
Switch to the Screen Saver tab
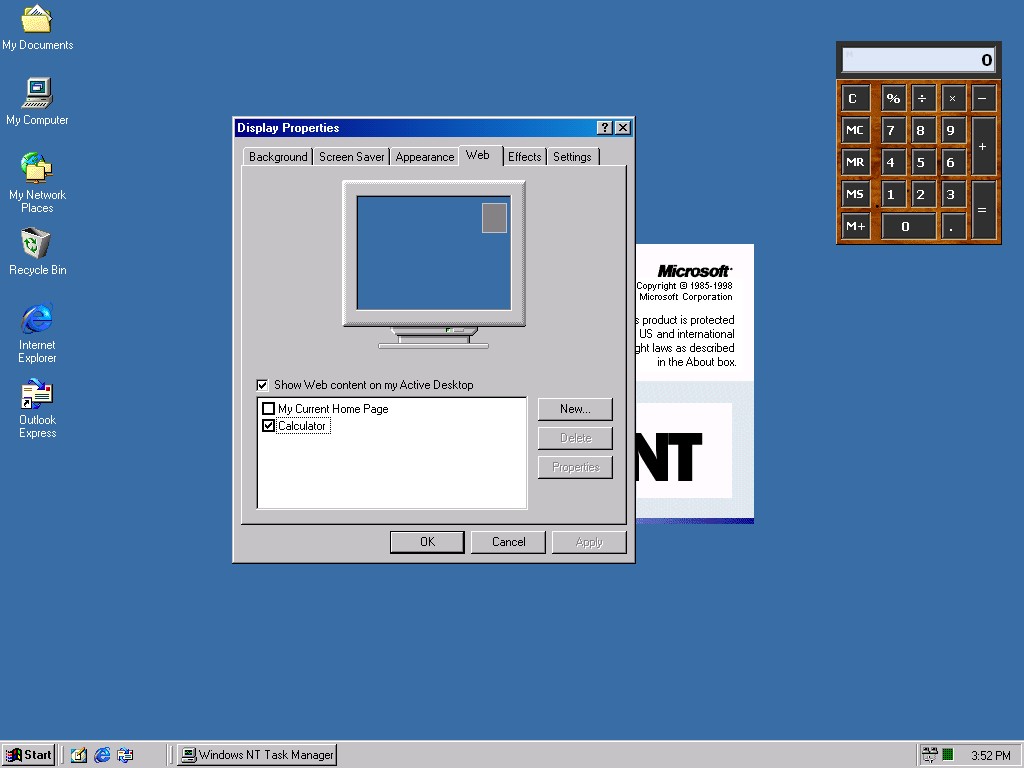(x=351, y=157)
